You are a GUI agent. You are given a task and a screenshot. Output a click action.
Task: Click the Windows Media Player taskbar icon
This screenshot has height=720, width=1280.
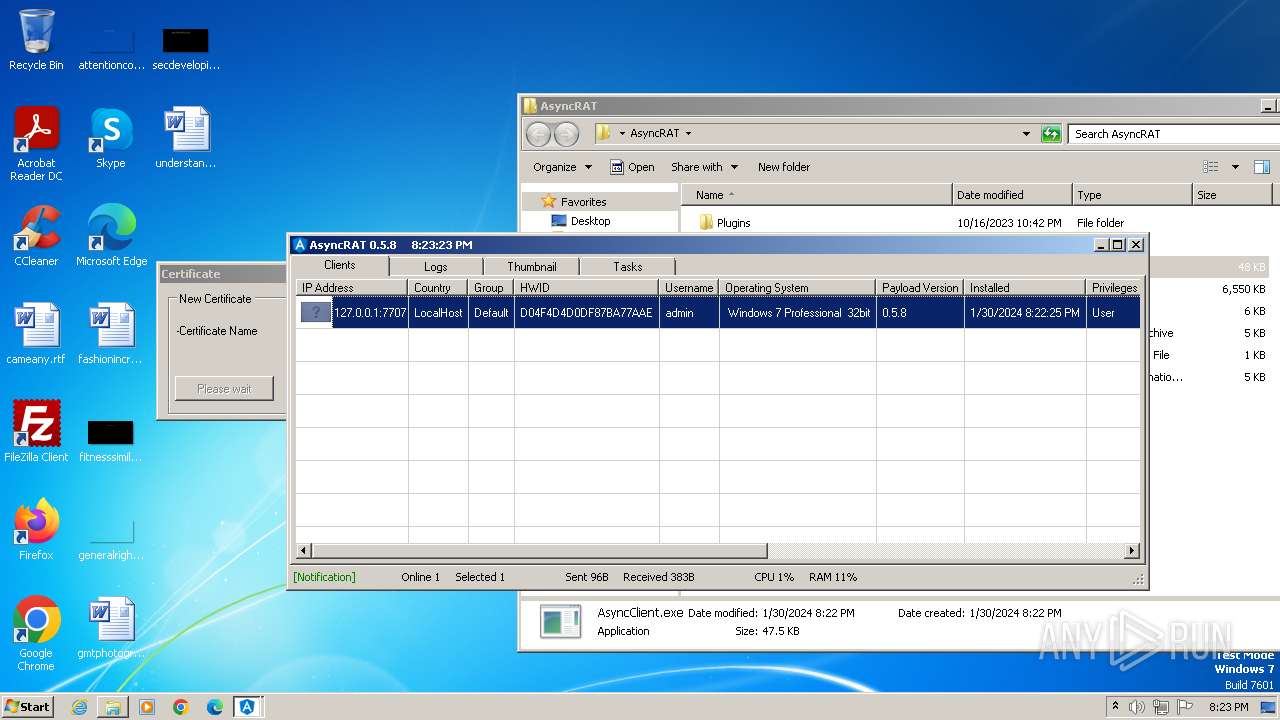pos(147,707)
